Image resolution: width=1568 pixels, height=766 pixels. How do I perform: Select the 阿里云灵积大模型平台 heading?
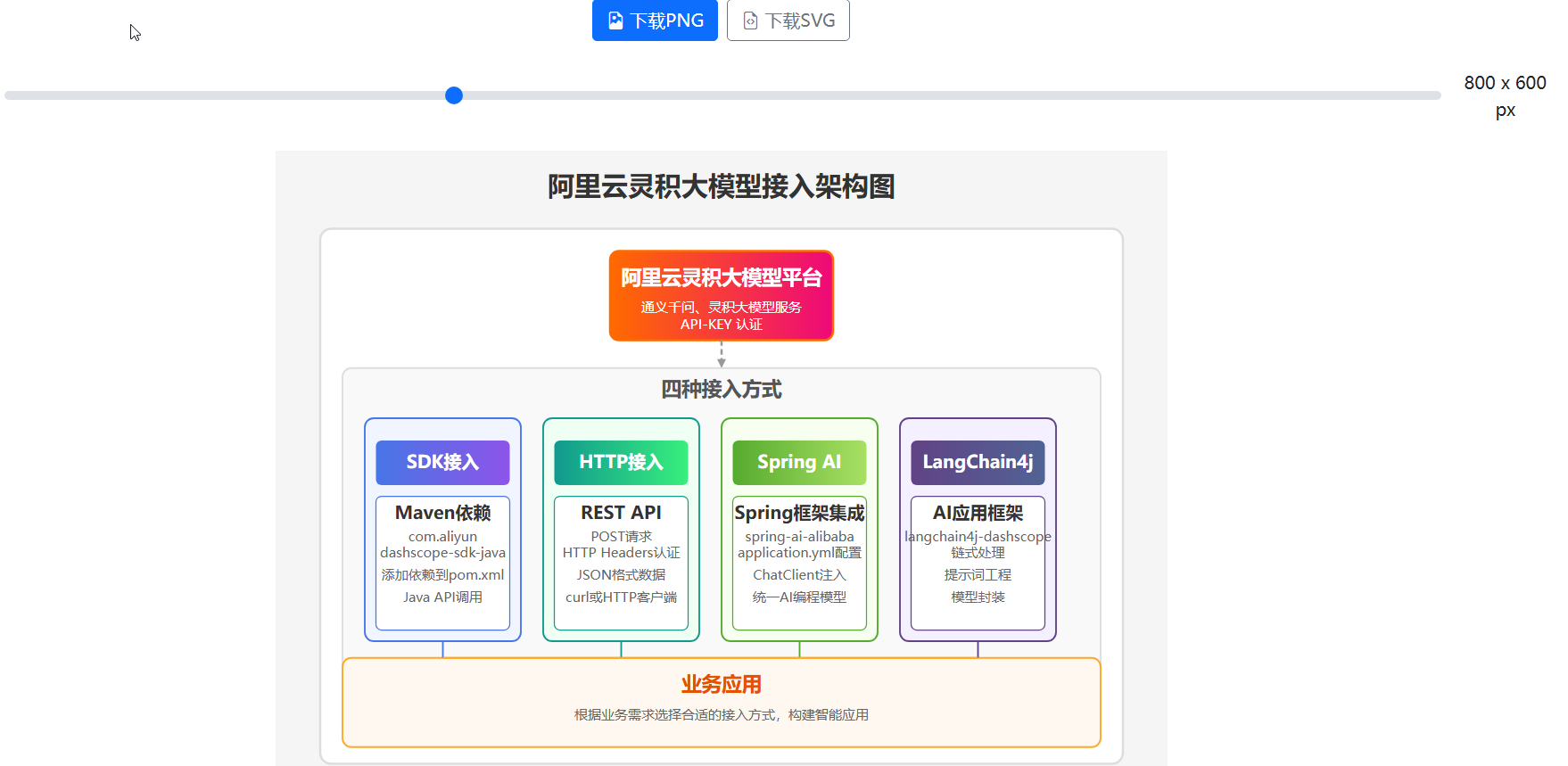[722, 278]
